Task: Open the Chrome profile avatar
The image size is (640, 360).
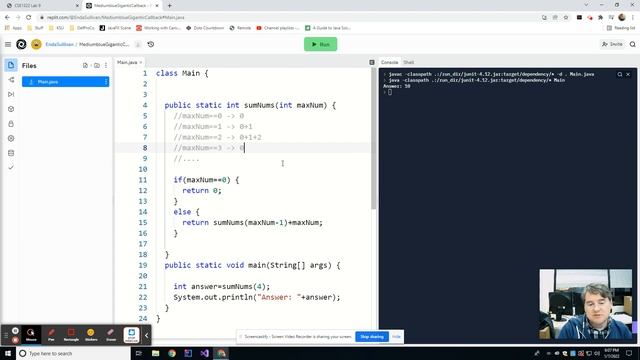Action: coord(622,18)
